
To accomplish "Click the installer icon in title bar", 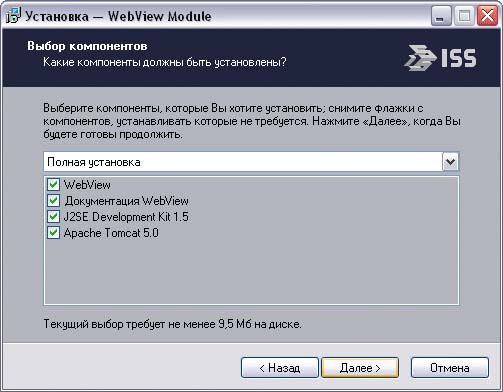I will [13, 16].
